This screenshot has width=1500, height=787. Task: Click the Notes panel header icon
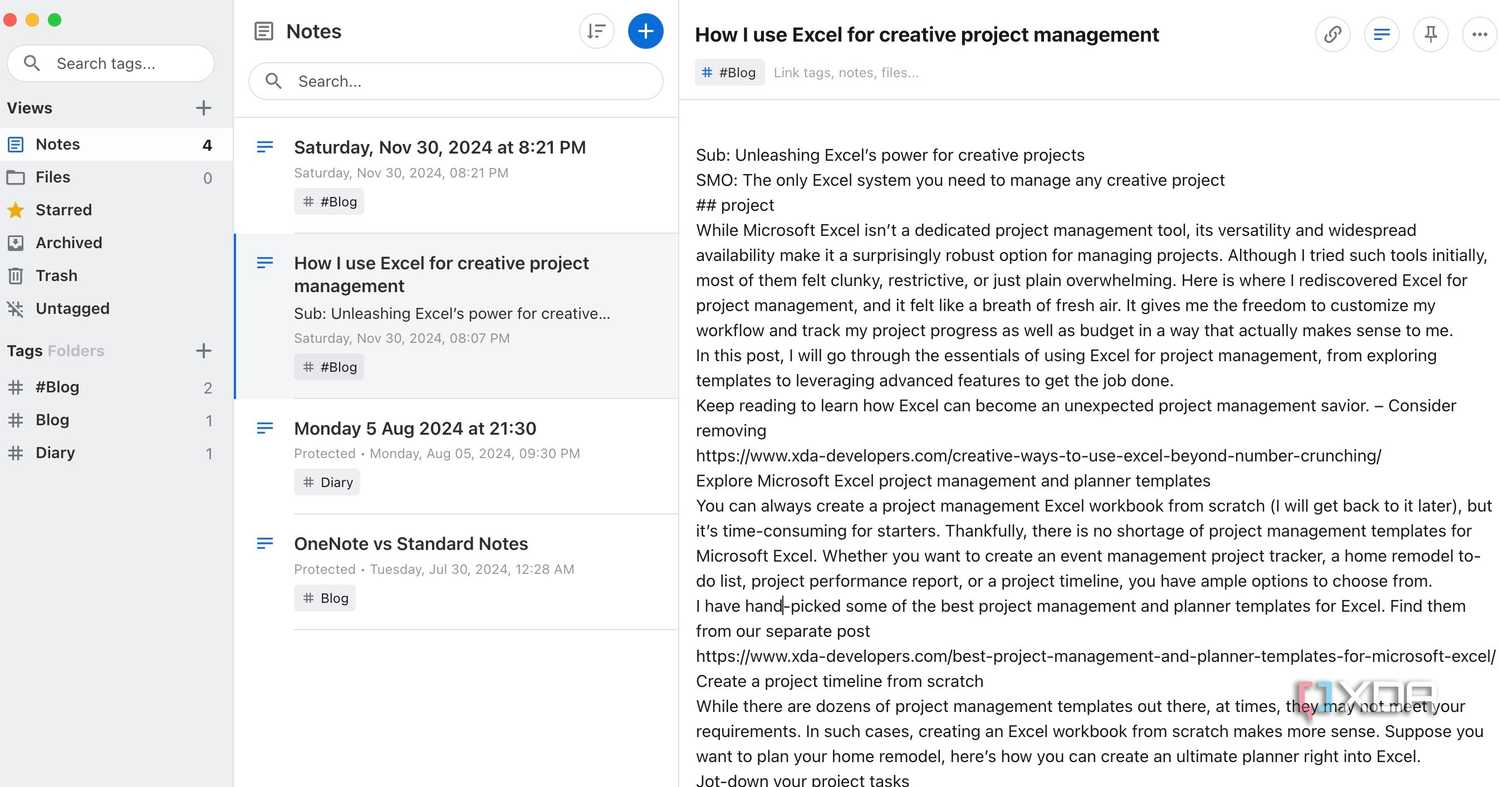(x=264, y=32)
